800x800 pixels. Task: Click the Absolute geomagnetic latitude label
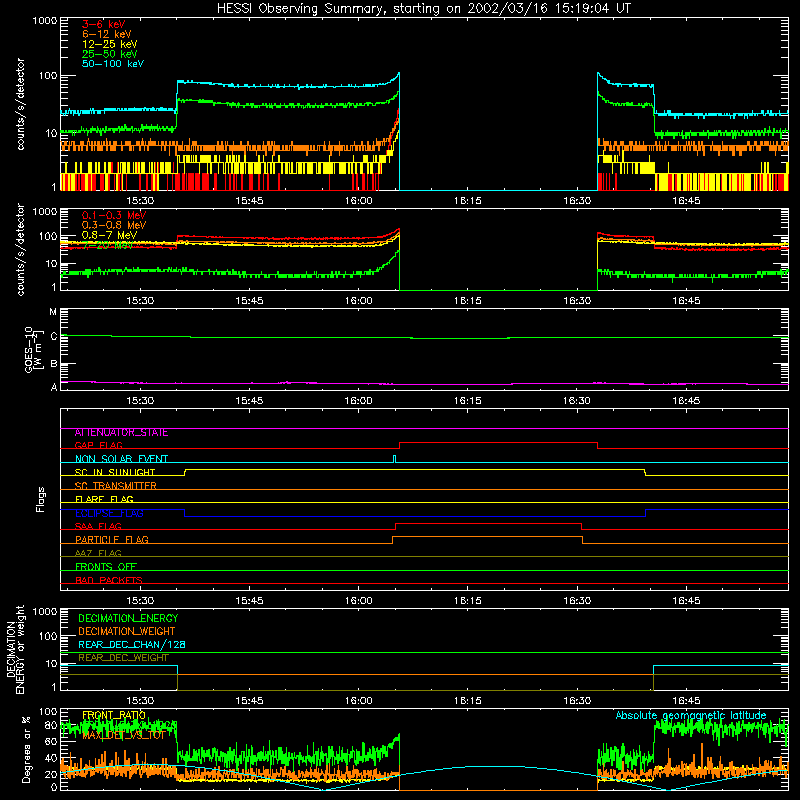[x=691, y=715]
